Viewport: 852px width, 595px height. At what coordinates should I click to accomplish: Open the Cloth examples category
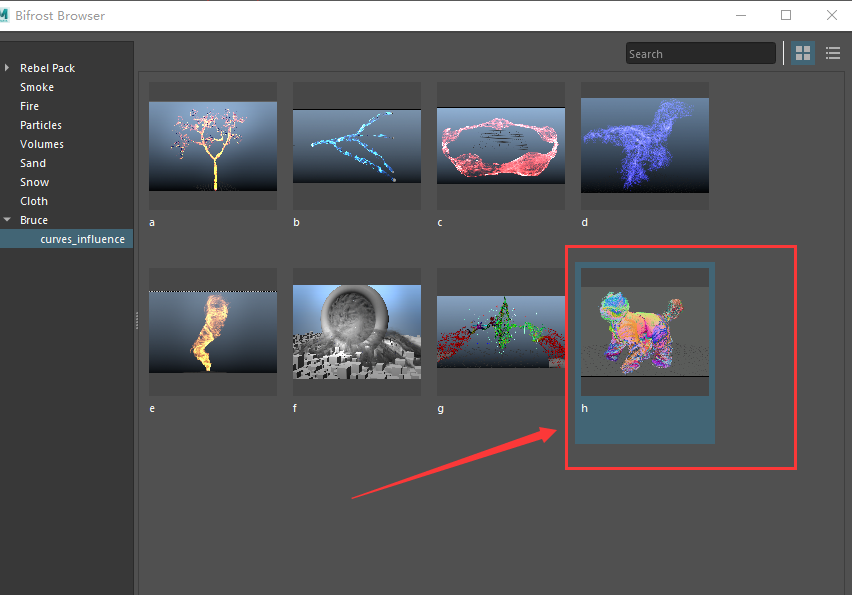(x=34, y=200)
